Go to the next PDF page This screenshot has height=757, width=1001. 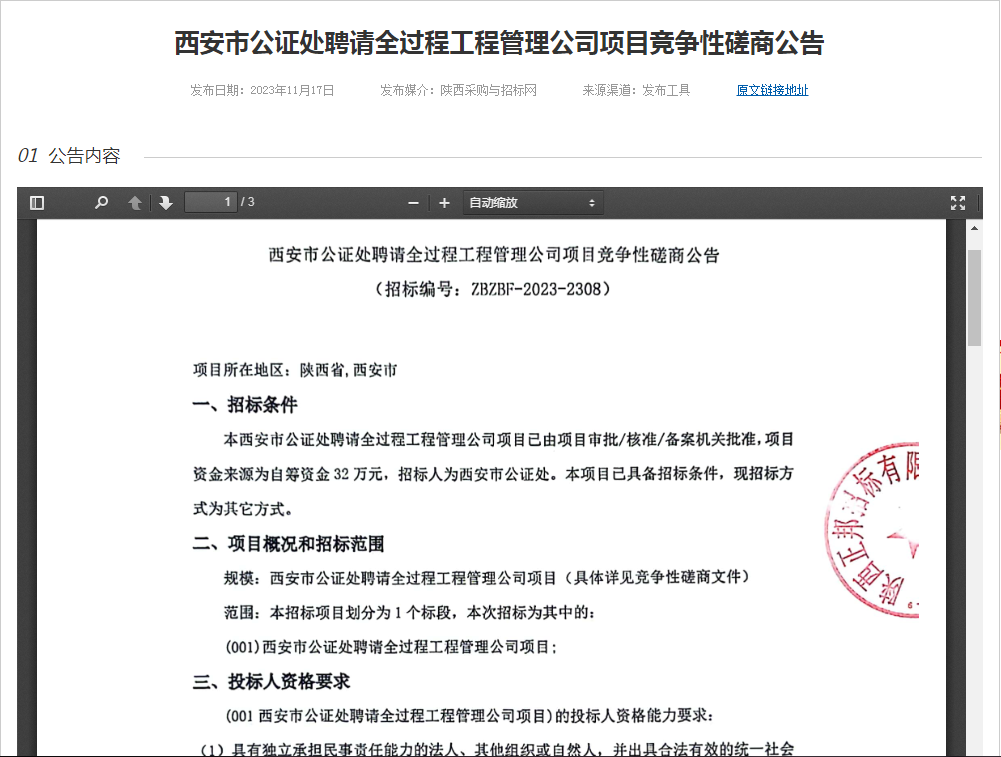point(166,203)
